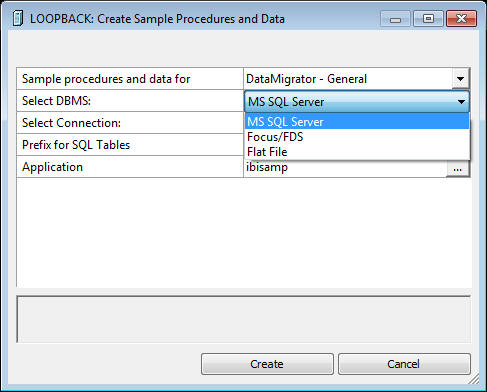Close the LOOPBACK dialog window
487x392 pixels.
(x=461, y=19)
